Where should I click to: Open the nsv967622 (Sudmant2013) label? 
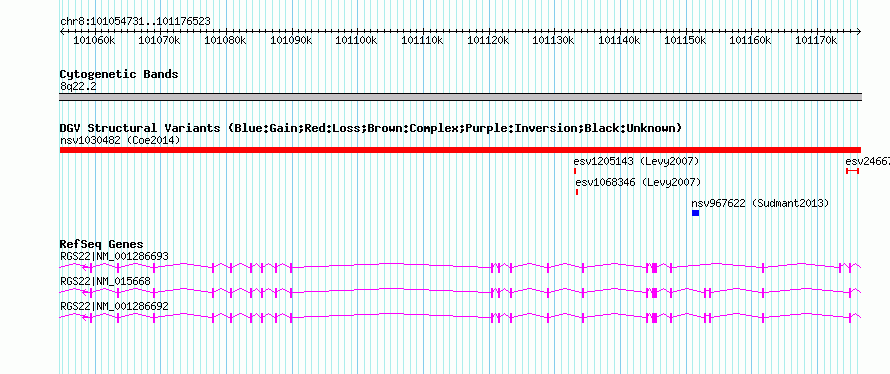coord(760,203)
